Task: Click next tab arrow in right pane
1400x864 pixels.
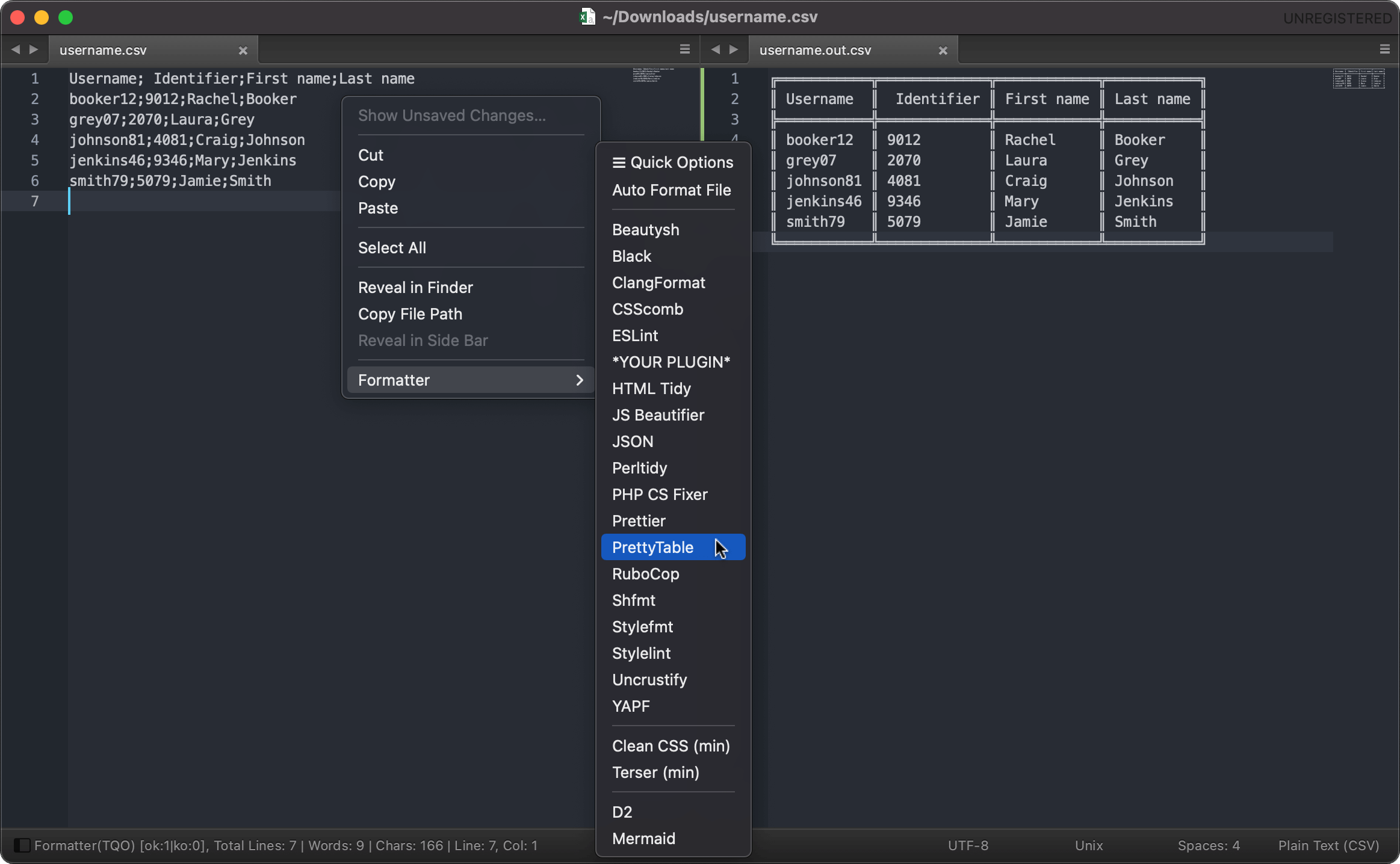Action: click(734, 49)
